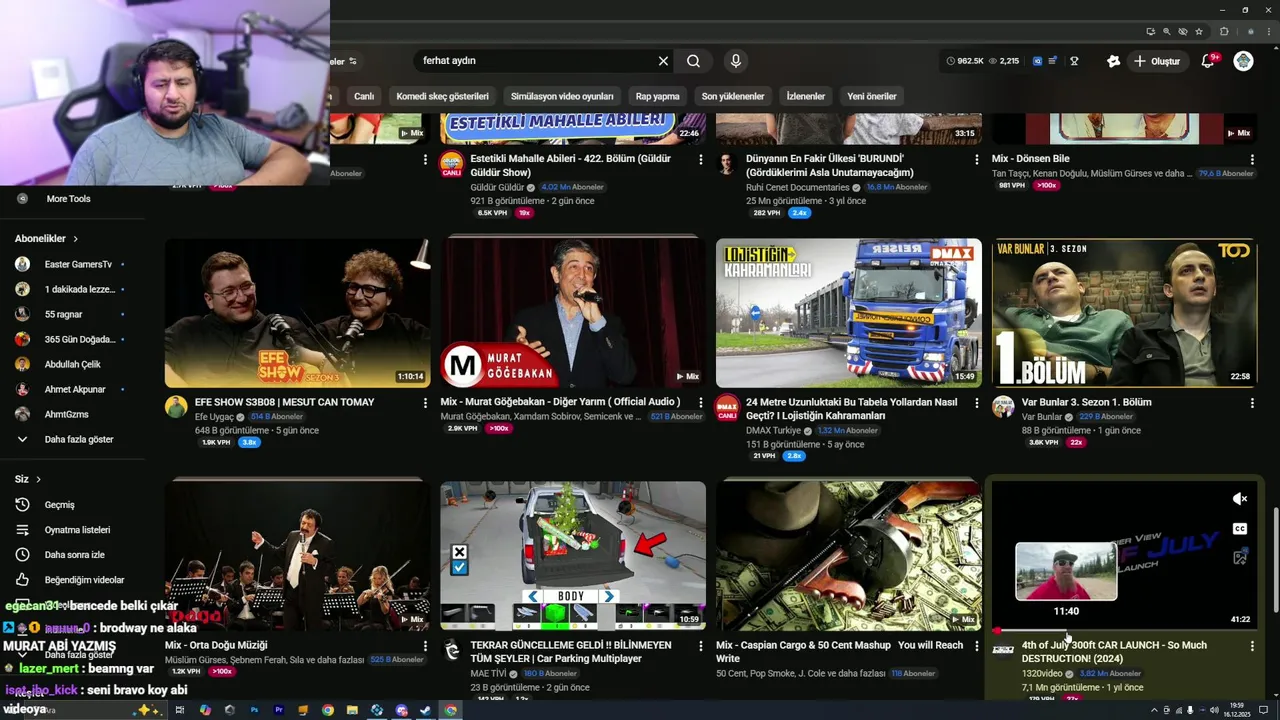Expand the Siz section chevron

coord(38,479)
